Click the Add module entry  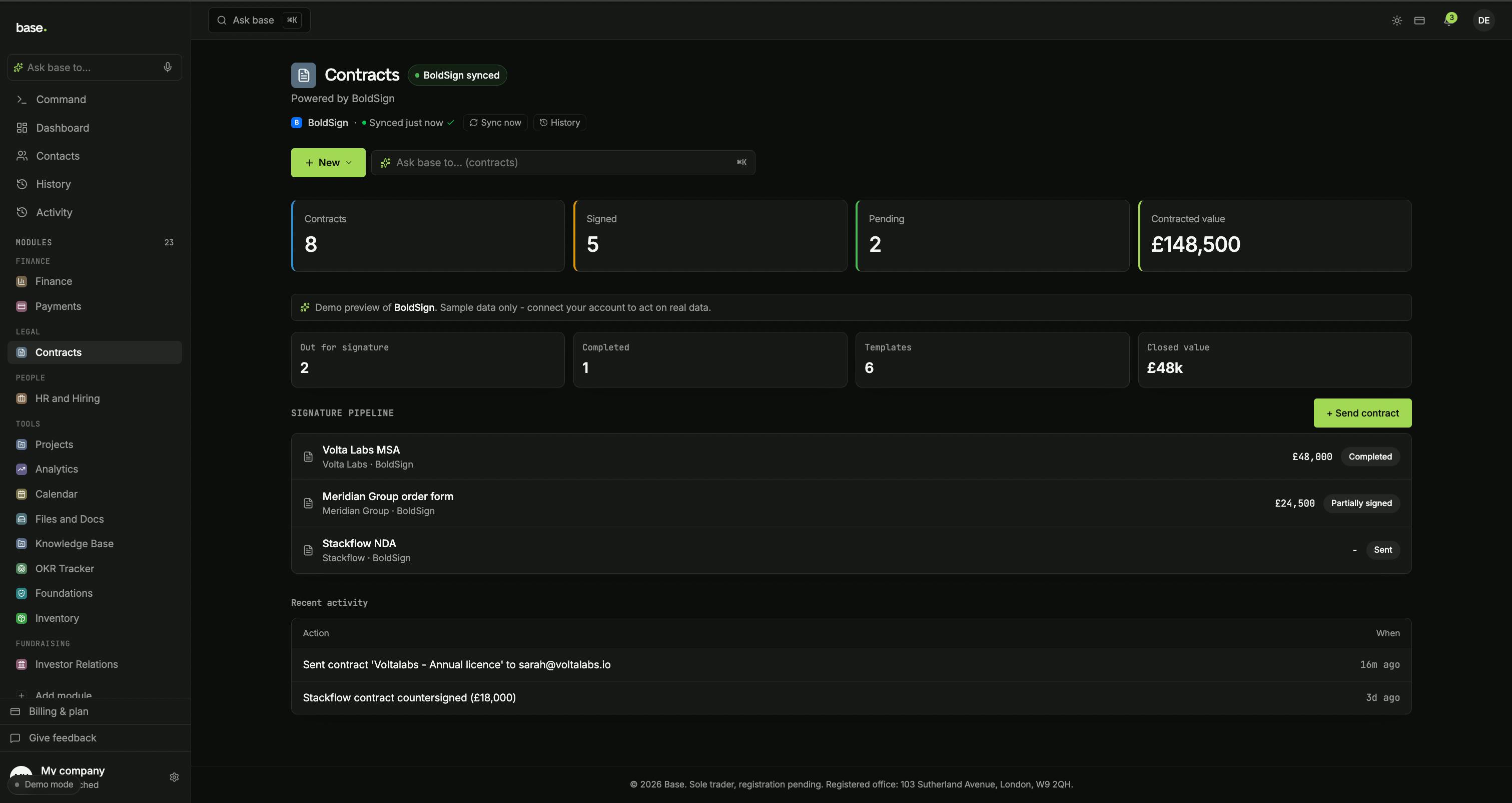point(64,694)
